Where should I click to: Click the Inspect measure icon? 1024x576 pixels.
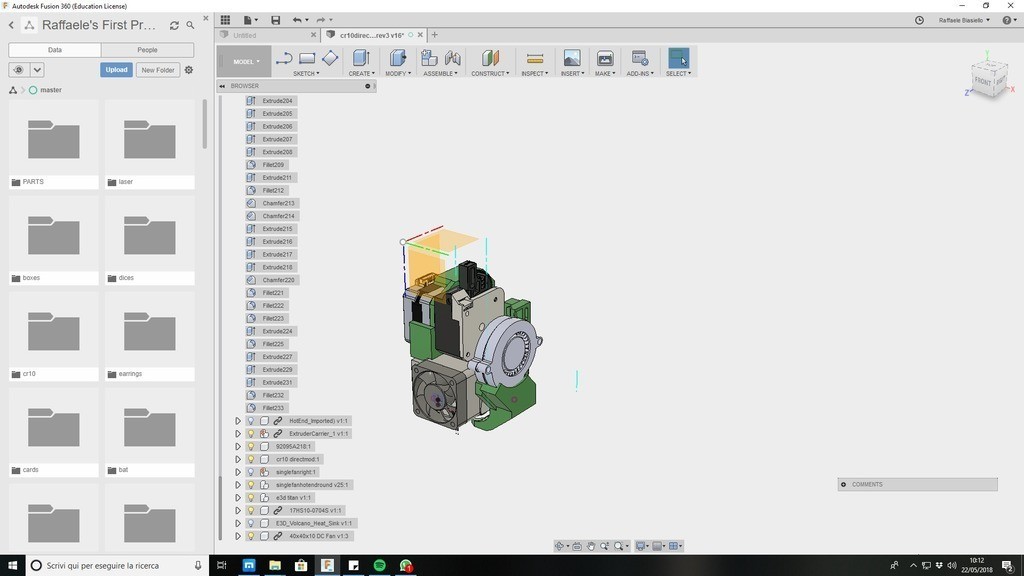pyautogui.click(x=535, y=59)
